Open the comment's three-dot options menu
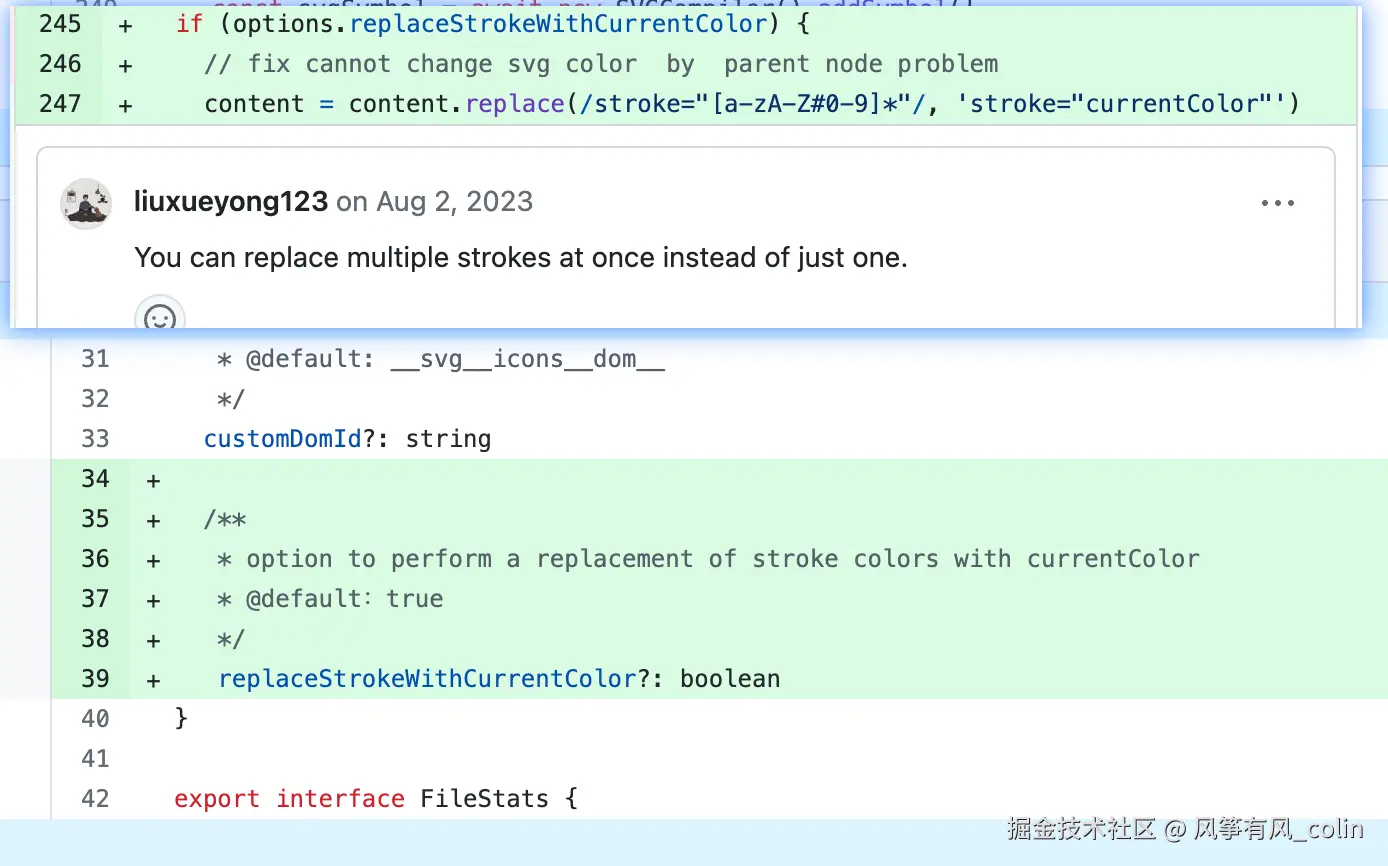Image resolution: width=1388 pixels, height=866 pixels. tap(1277, 203)
